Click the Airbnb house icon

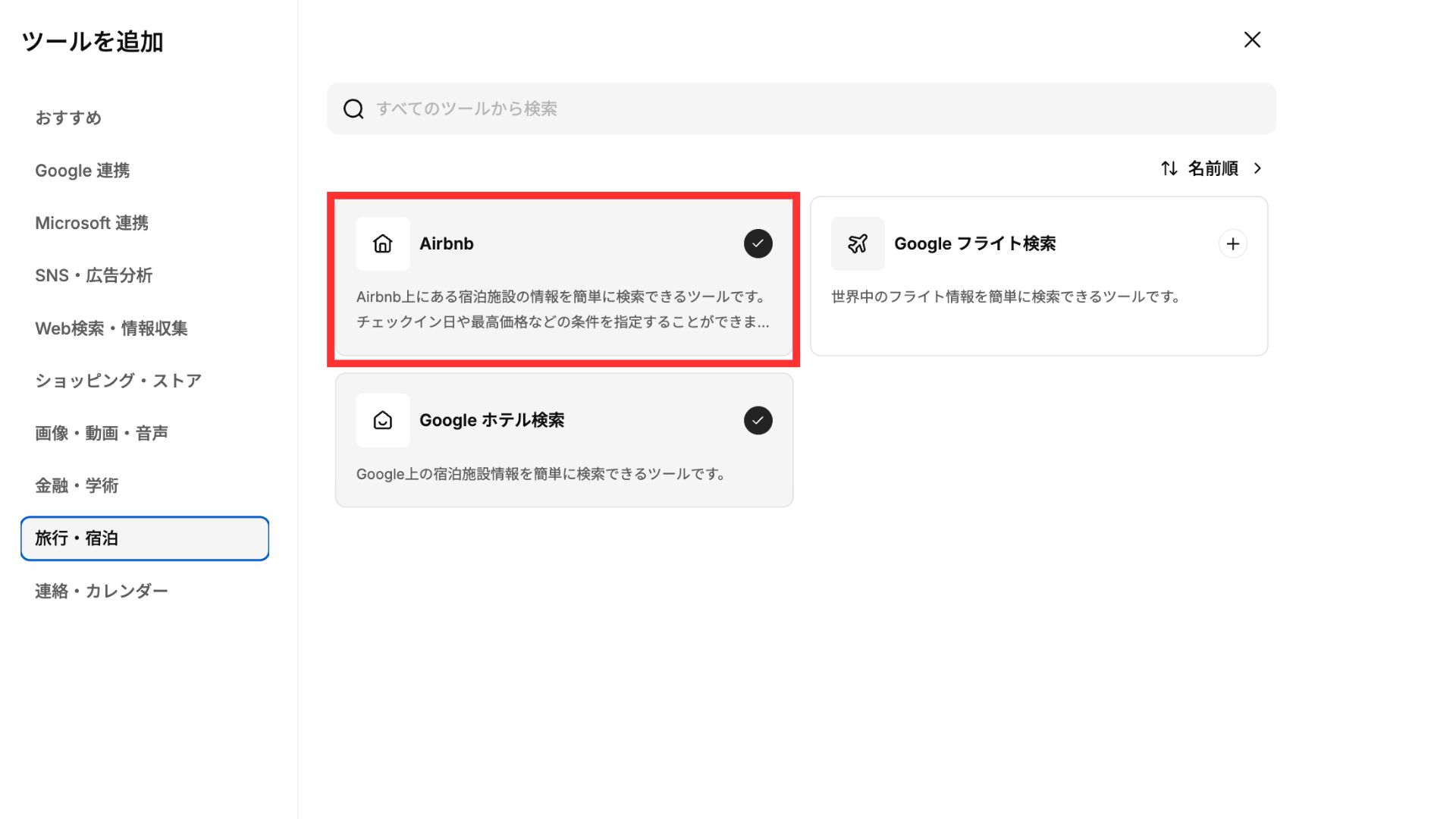point(382,243)
